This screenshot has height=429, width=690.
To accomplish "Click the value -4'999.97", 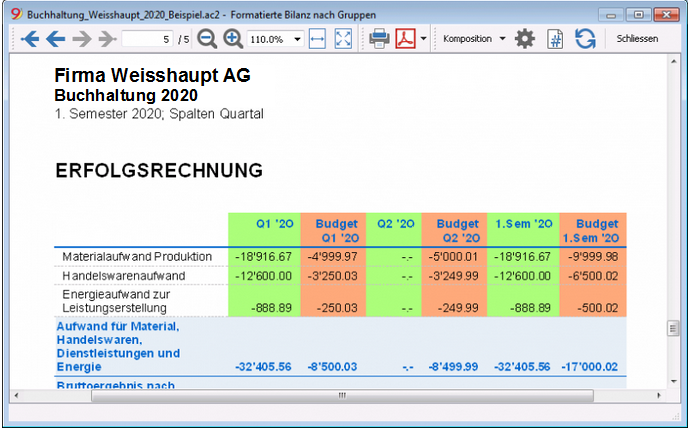I will (332, 257).
